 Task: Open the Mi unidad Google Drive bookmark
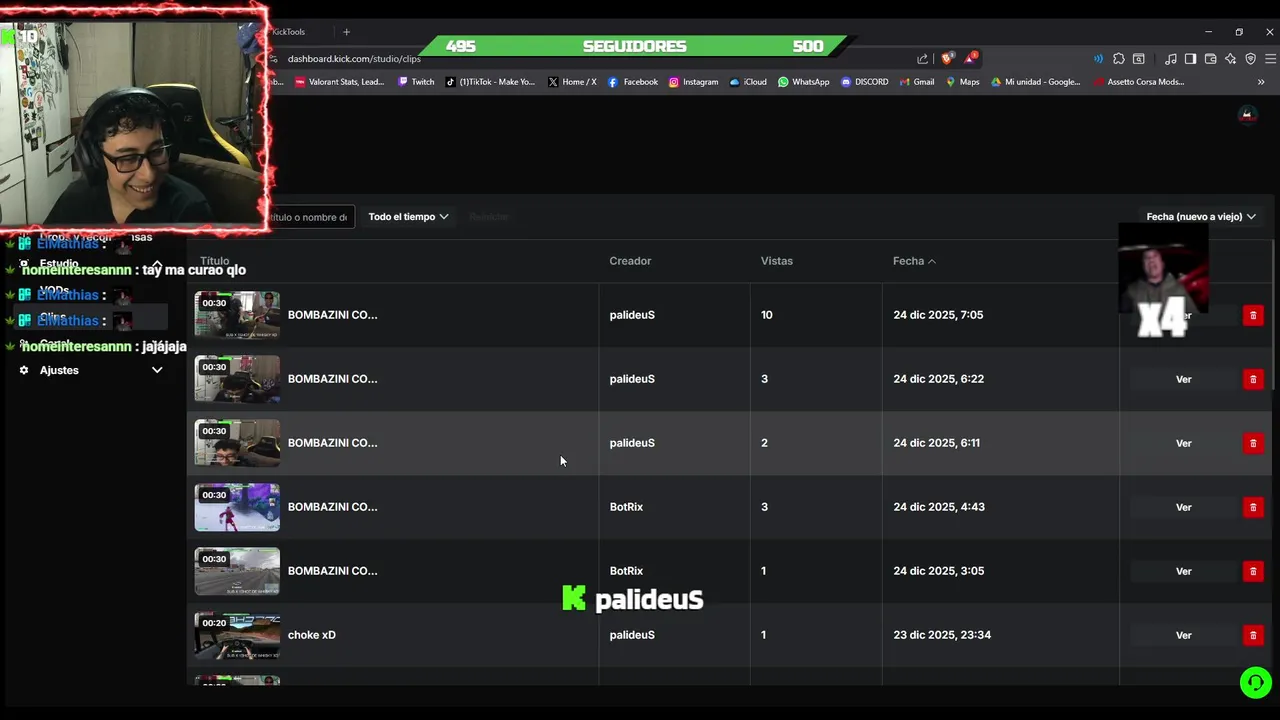click(1036, 82)
